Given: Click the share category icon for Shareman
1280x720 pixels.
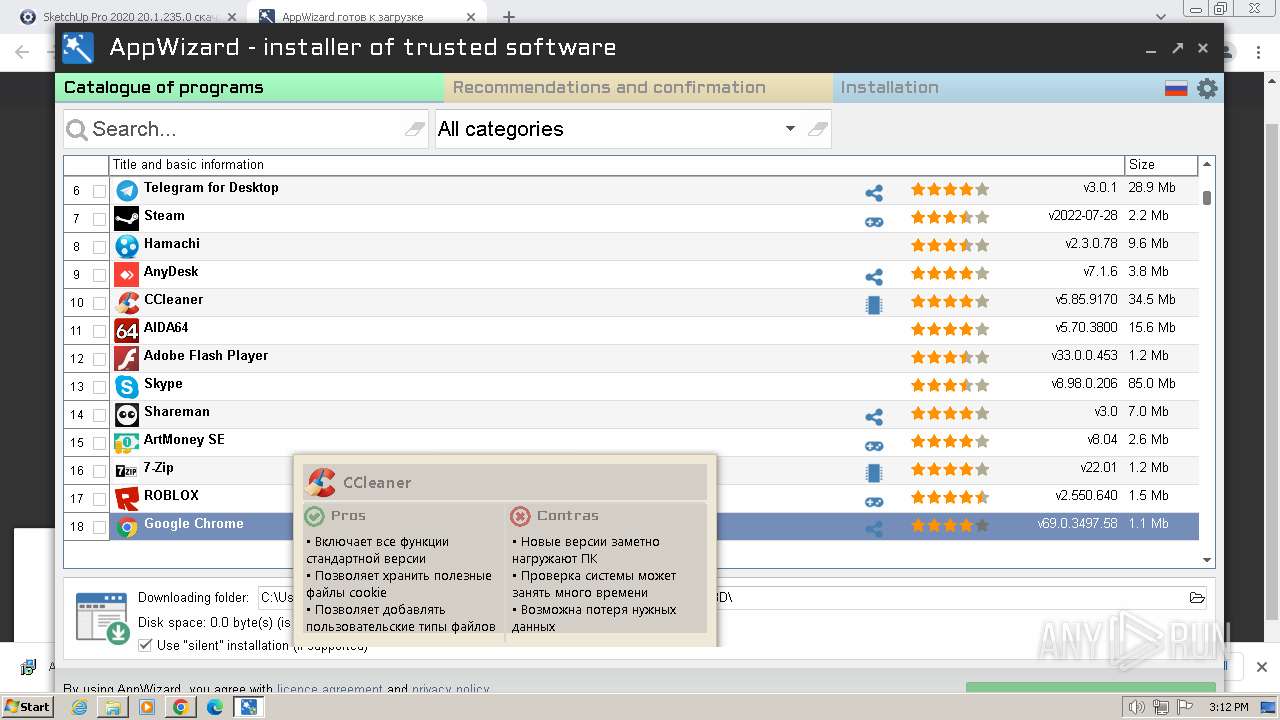Looking at the screenshot, I should pyautogui.click(x=874, y=417).
